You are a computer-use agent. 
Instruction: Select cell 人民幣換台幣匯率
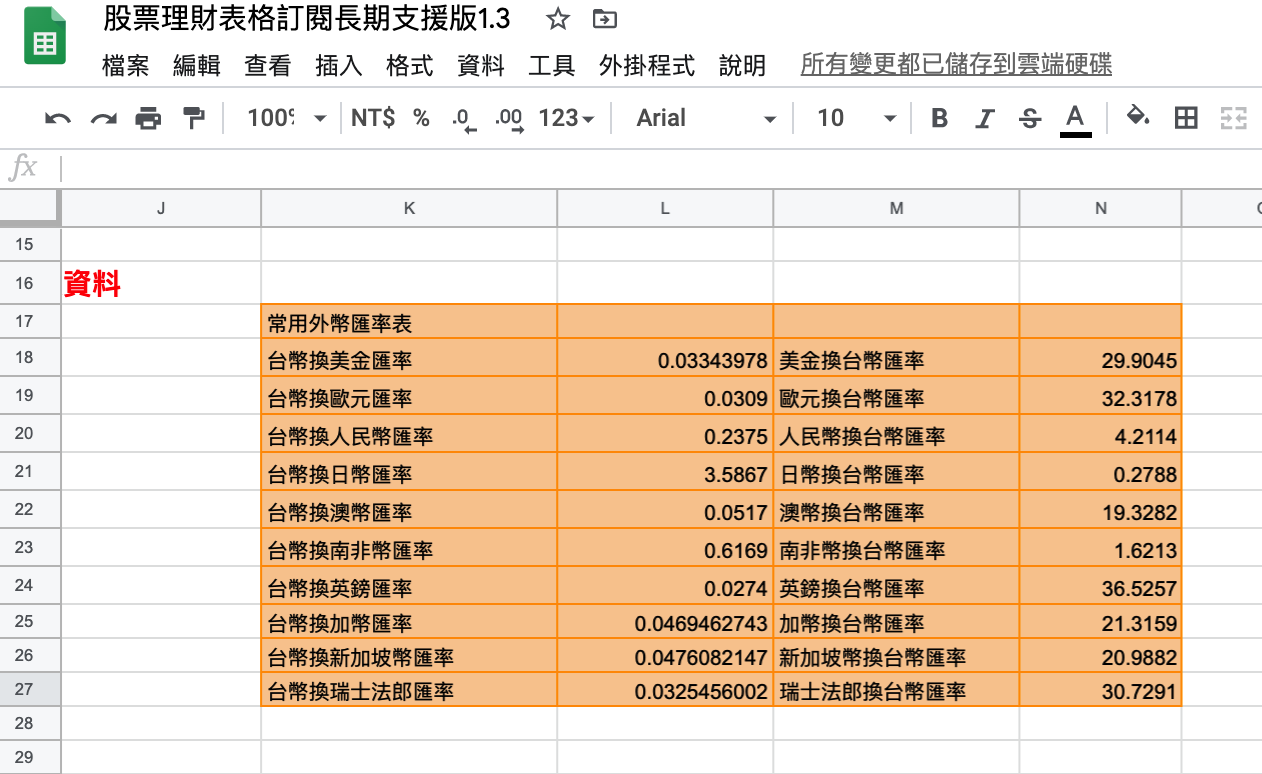(x=896, y=434)
